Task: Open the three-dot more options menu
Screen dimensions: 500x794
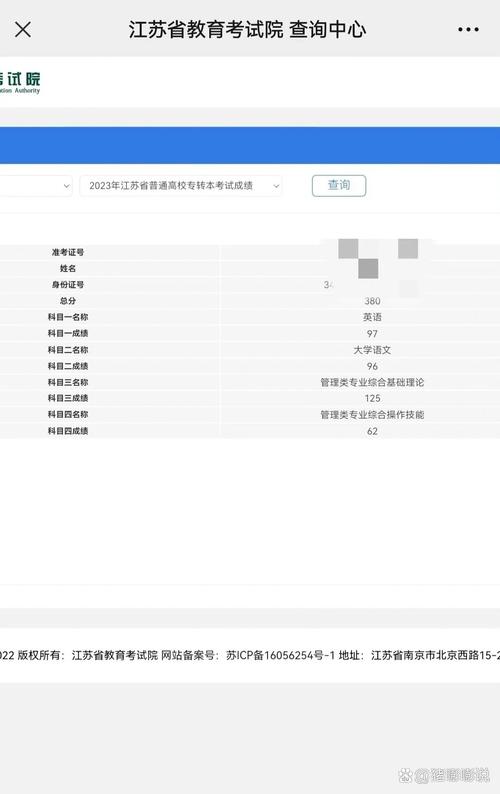Action: tap(468, 29)
